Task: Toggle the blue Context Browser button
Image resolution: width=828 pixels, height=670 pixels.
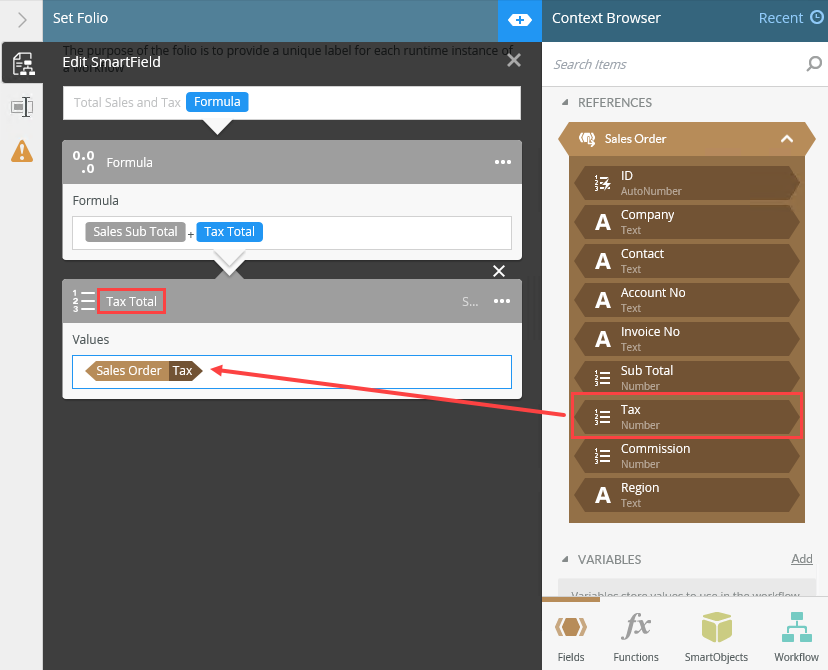Action: click(520, 20)
